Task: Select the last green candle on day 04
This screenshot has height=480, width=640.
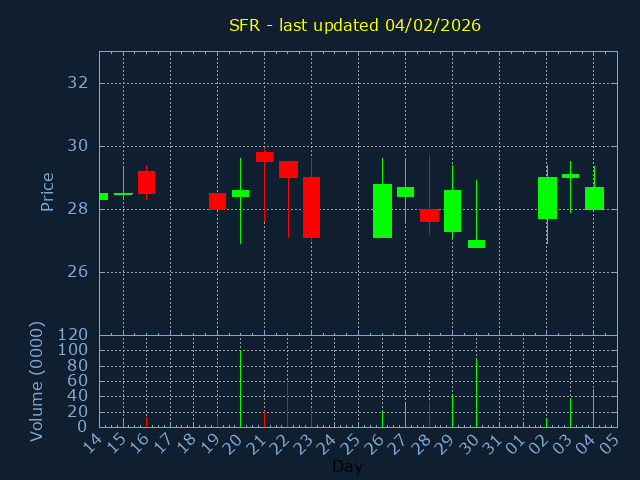Action: coord(594,198)
